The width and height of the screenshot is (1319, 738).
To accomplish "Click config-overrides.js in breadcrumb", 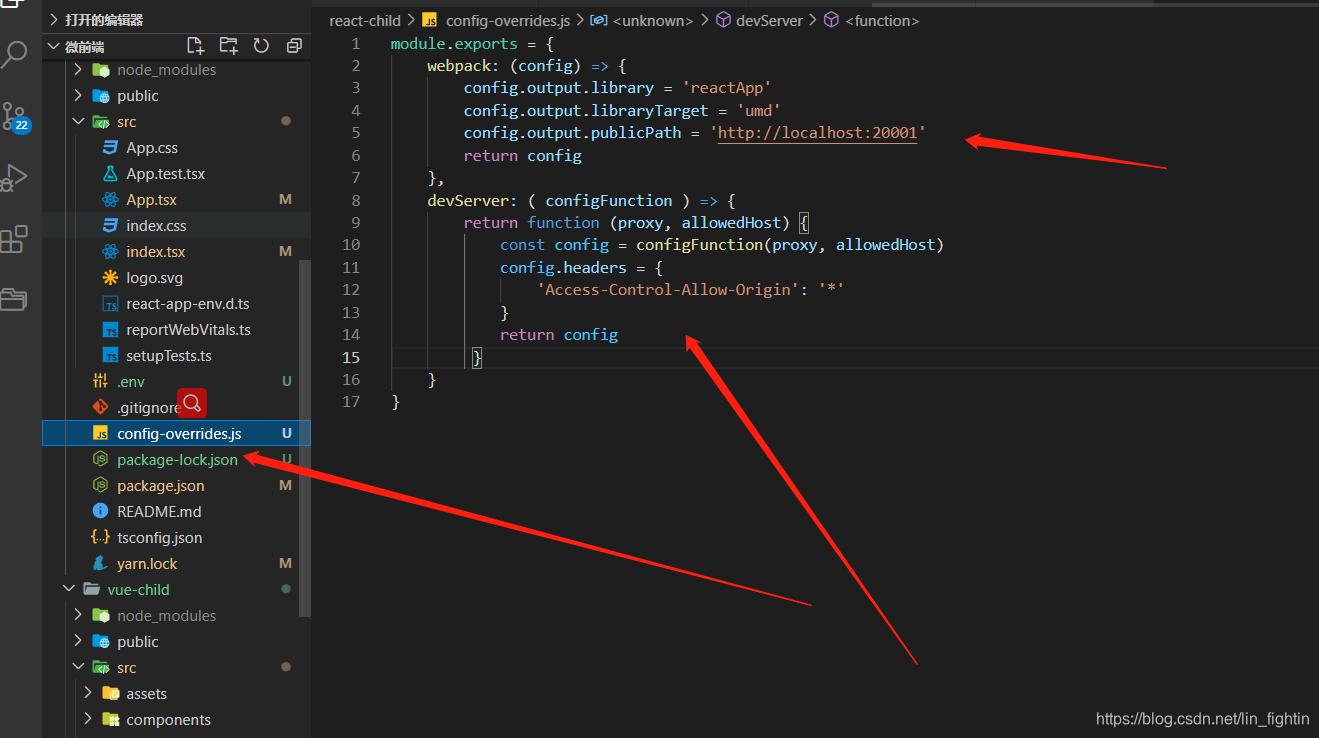I will pyautogui.click(x=507, y=20).
